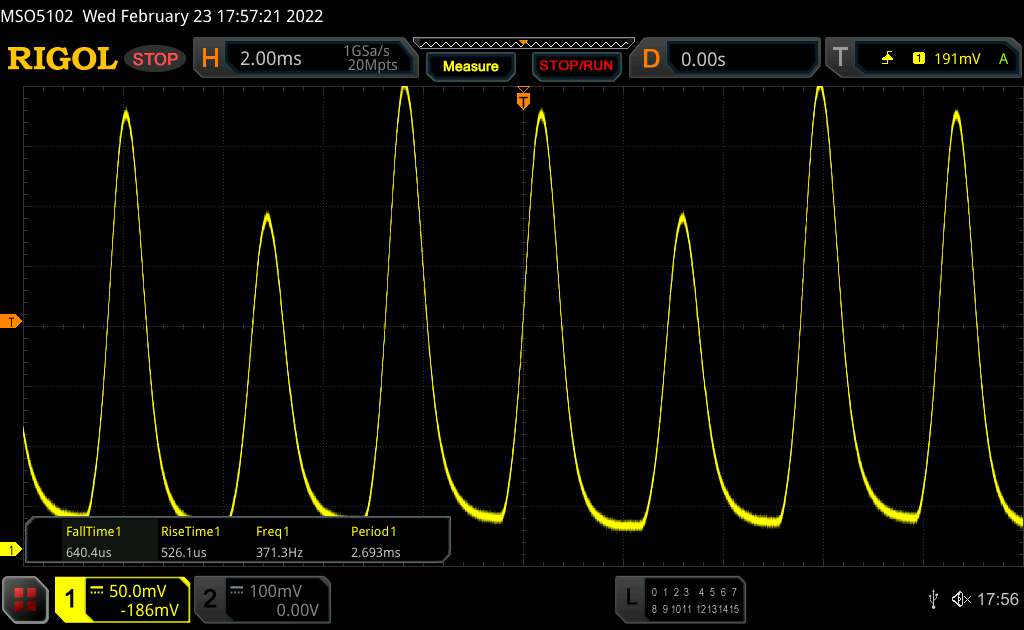
Task: Toggle the muted speaker sound icon
Action: pyautogui.click(x=960, y=598)
